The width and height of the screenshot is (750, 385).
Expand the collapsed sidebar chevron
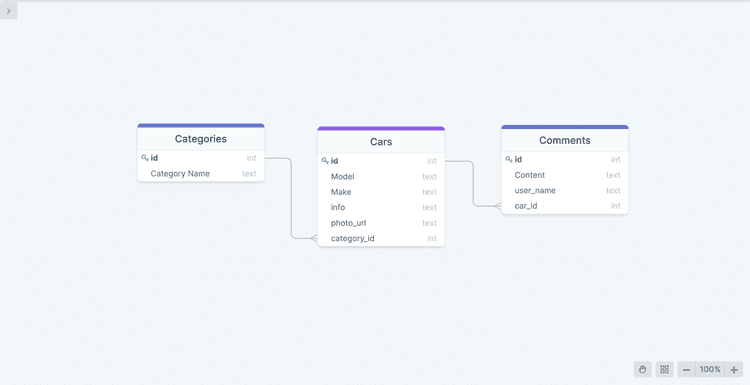[x=9, y=11]
